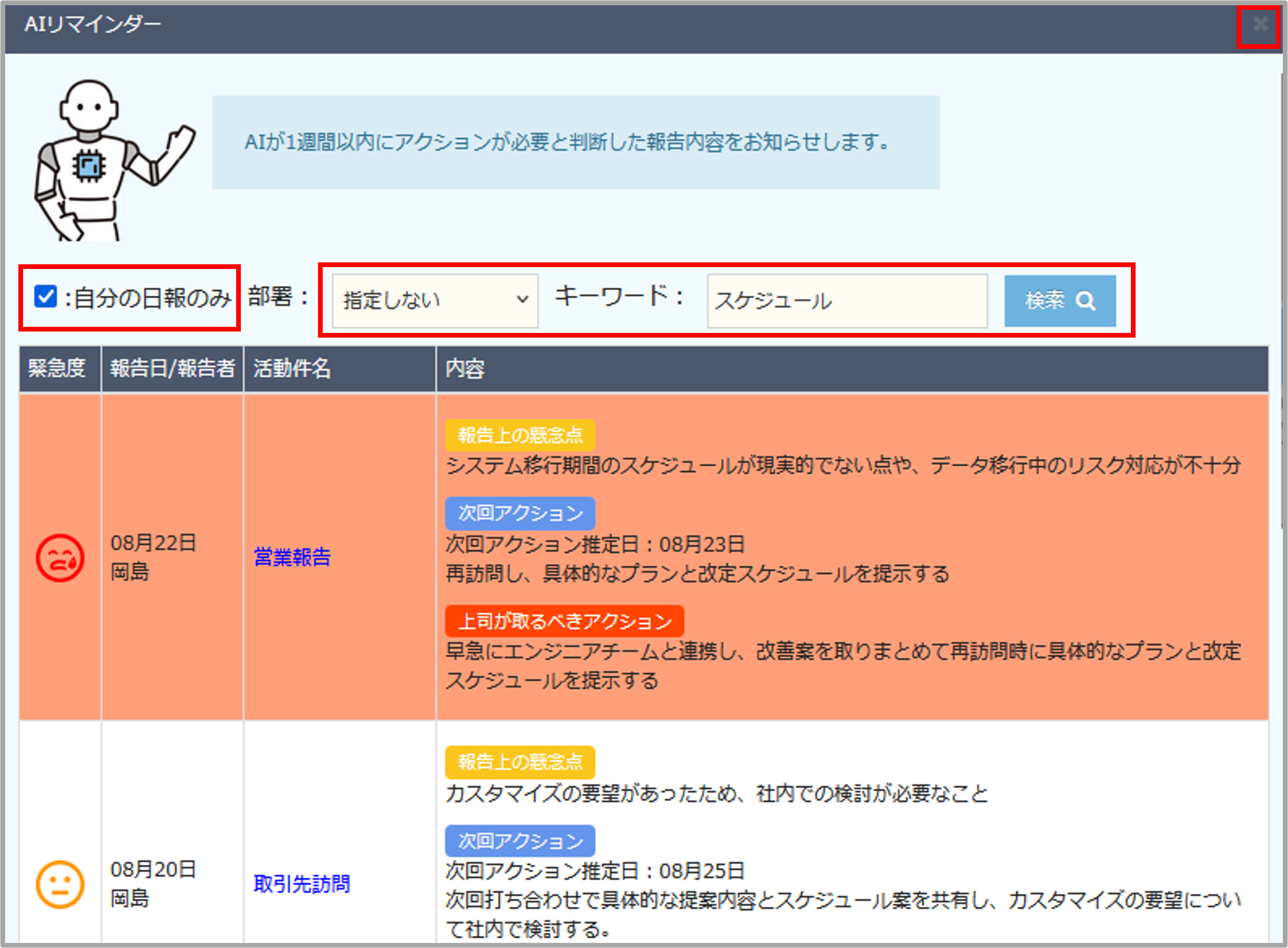Open the 取引先訪問 activity link
The image size is (1288, 948).
[x=302, y=885]
